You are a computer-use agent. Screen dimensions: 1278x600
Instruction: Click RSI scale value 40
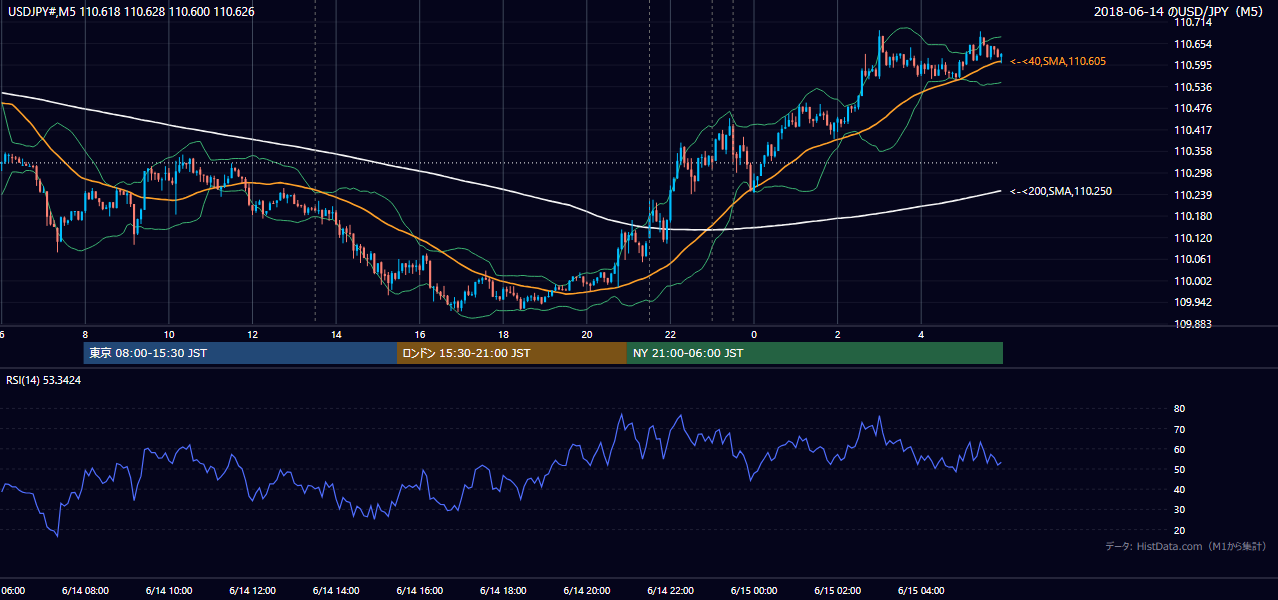click(x=1180, y=489)
